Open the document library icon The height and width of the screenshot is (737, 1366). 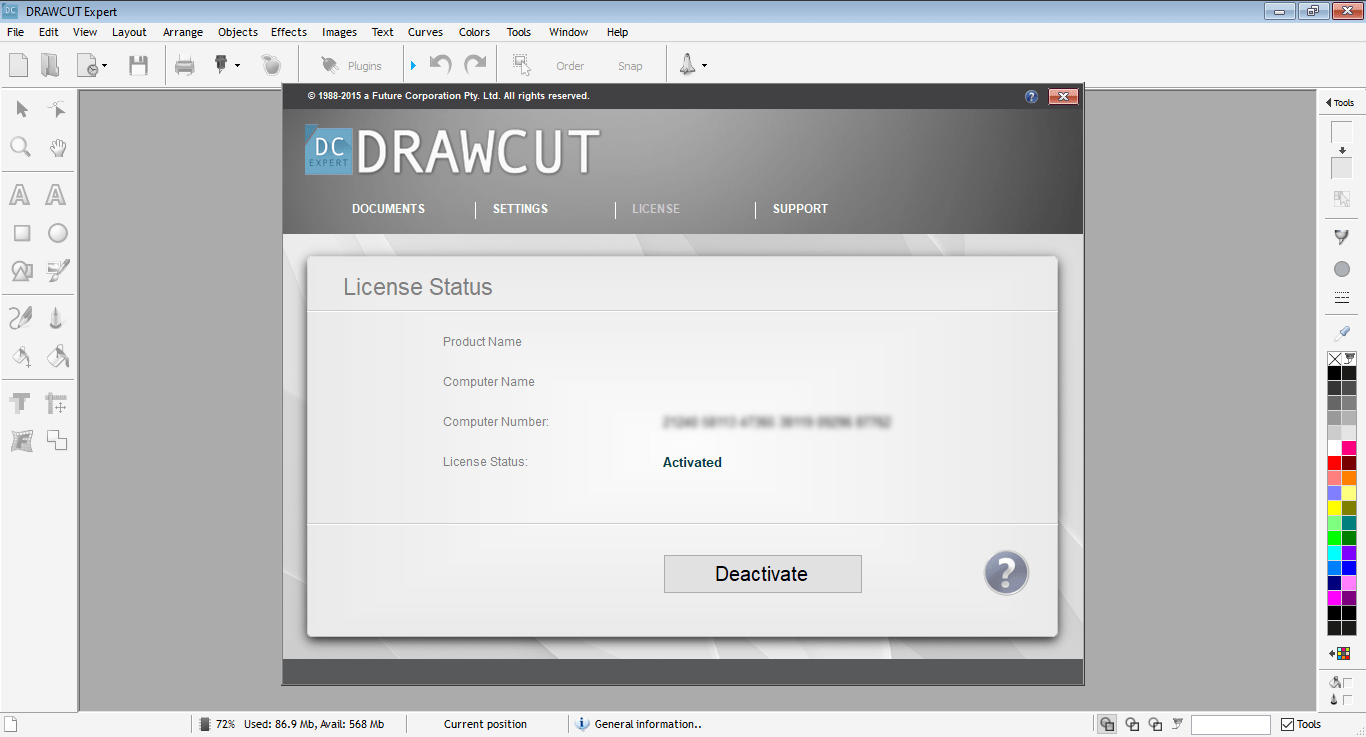50,66
